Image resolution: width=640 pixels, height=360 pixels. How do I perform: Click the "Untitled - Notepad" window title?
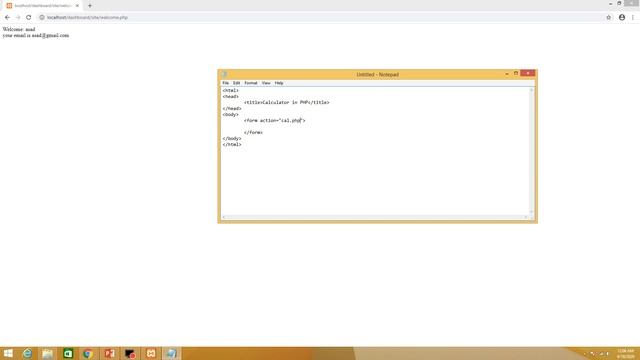click(x=378, y=74)
